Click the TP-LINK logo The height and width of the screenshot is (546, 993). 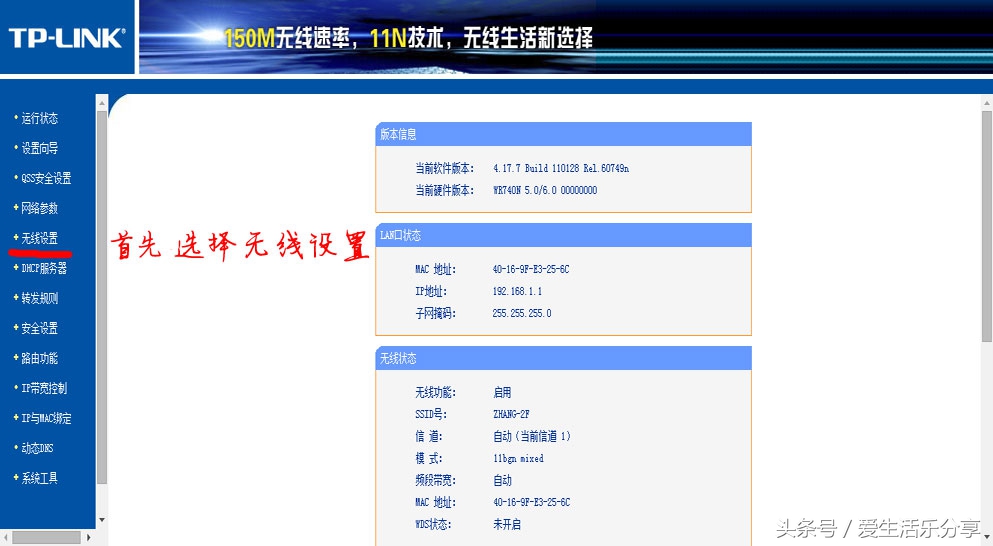click(66, 38)
